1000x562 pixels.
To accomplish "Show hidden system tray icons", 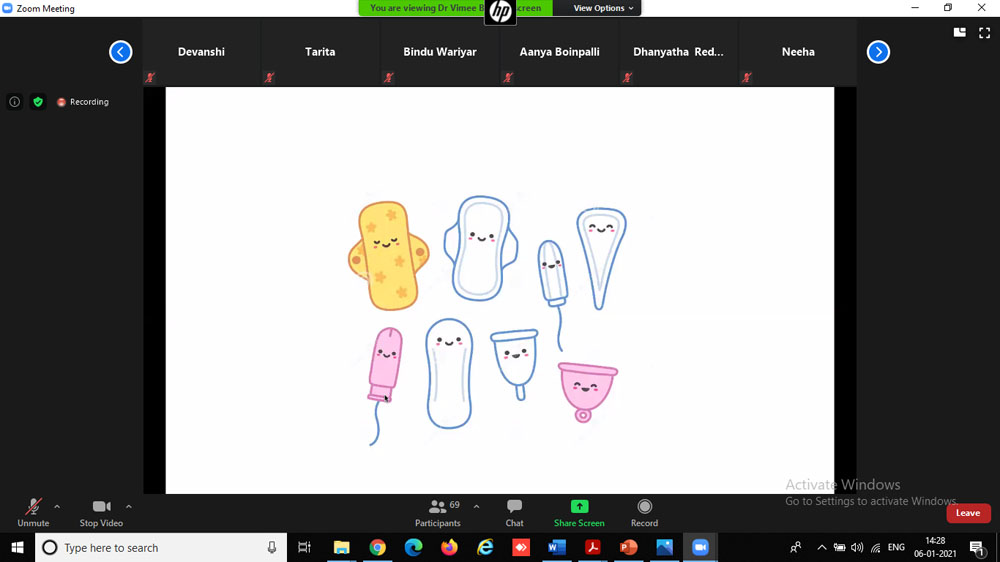I will pos(821,547).
